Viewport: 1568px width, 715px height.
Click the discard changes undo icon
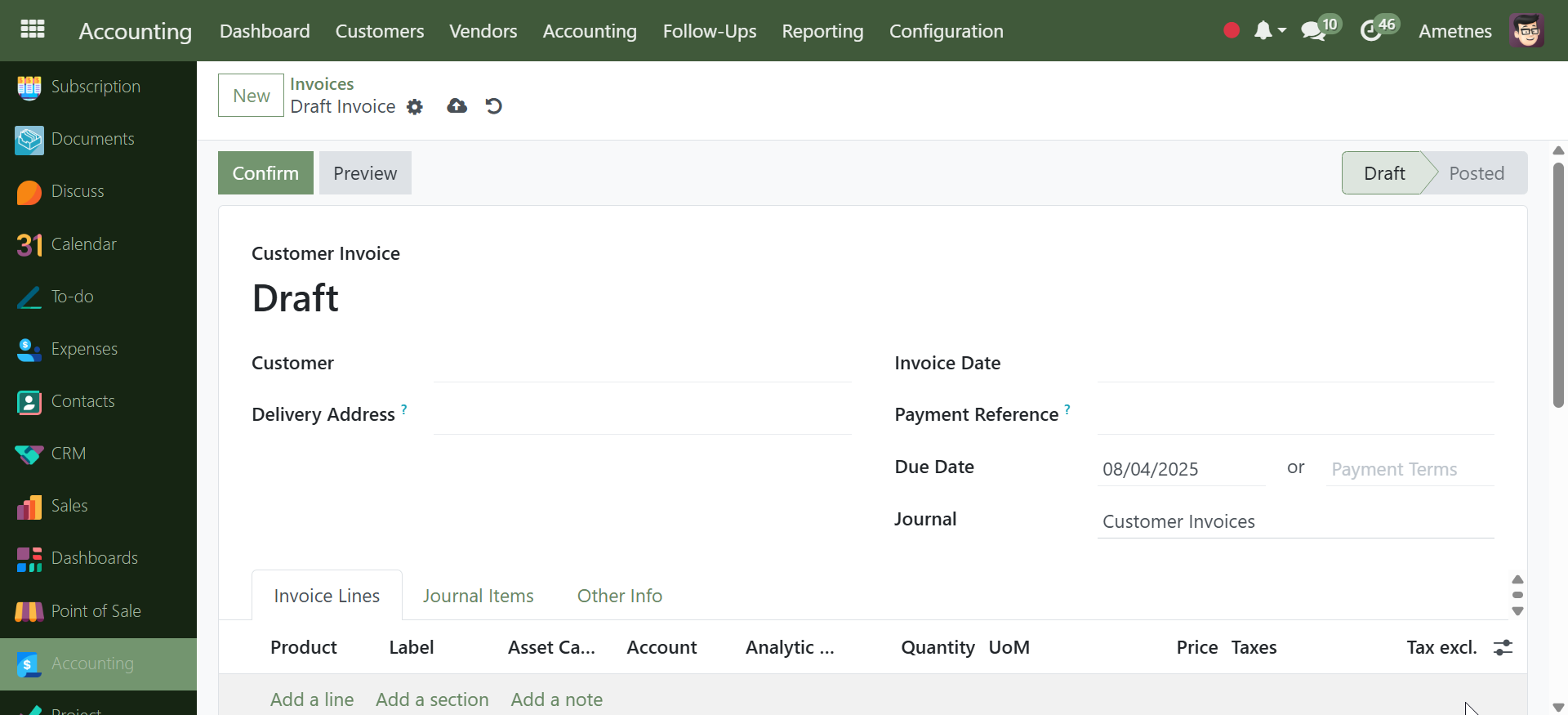coord(493,106)
